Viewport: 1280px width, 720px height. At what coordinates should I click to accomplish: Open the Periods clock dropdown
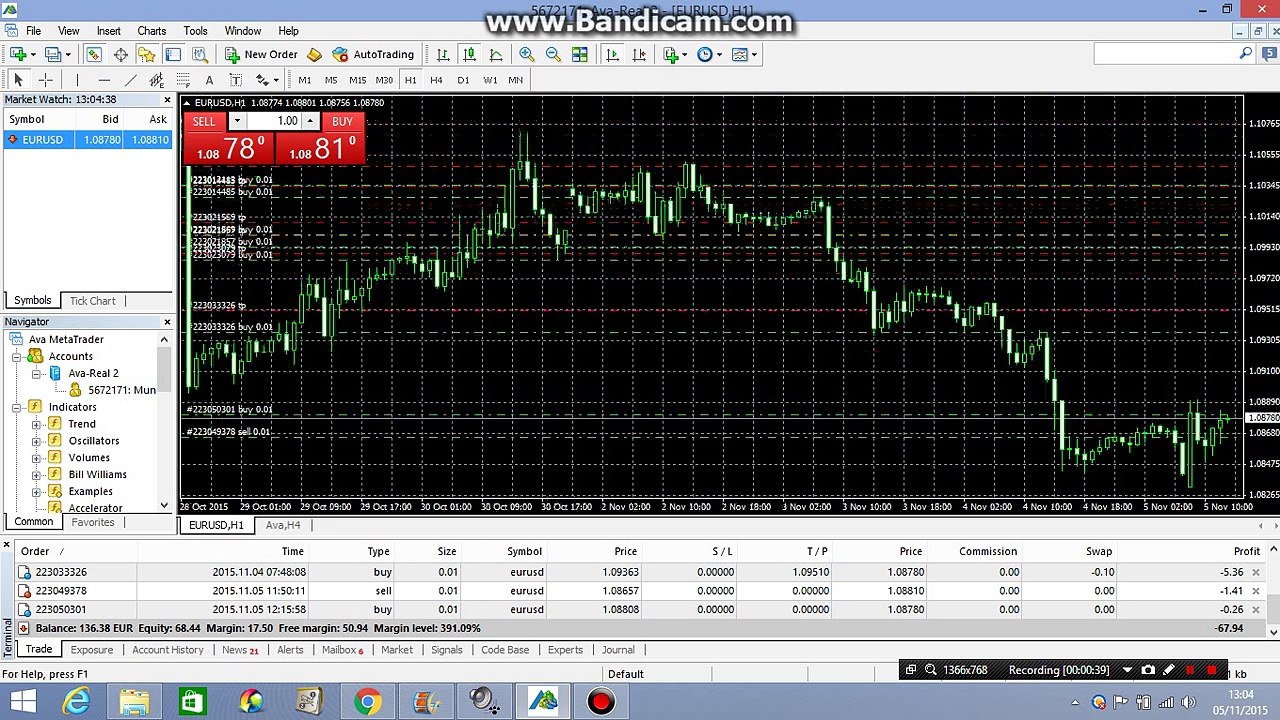tap(709, 55)
